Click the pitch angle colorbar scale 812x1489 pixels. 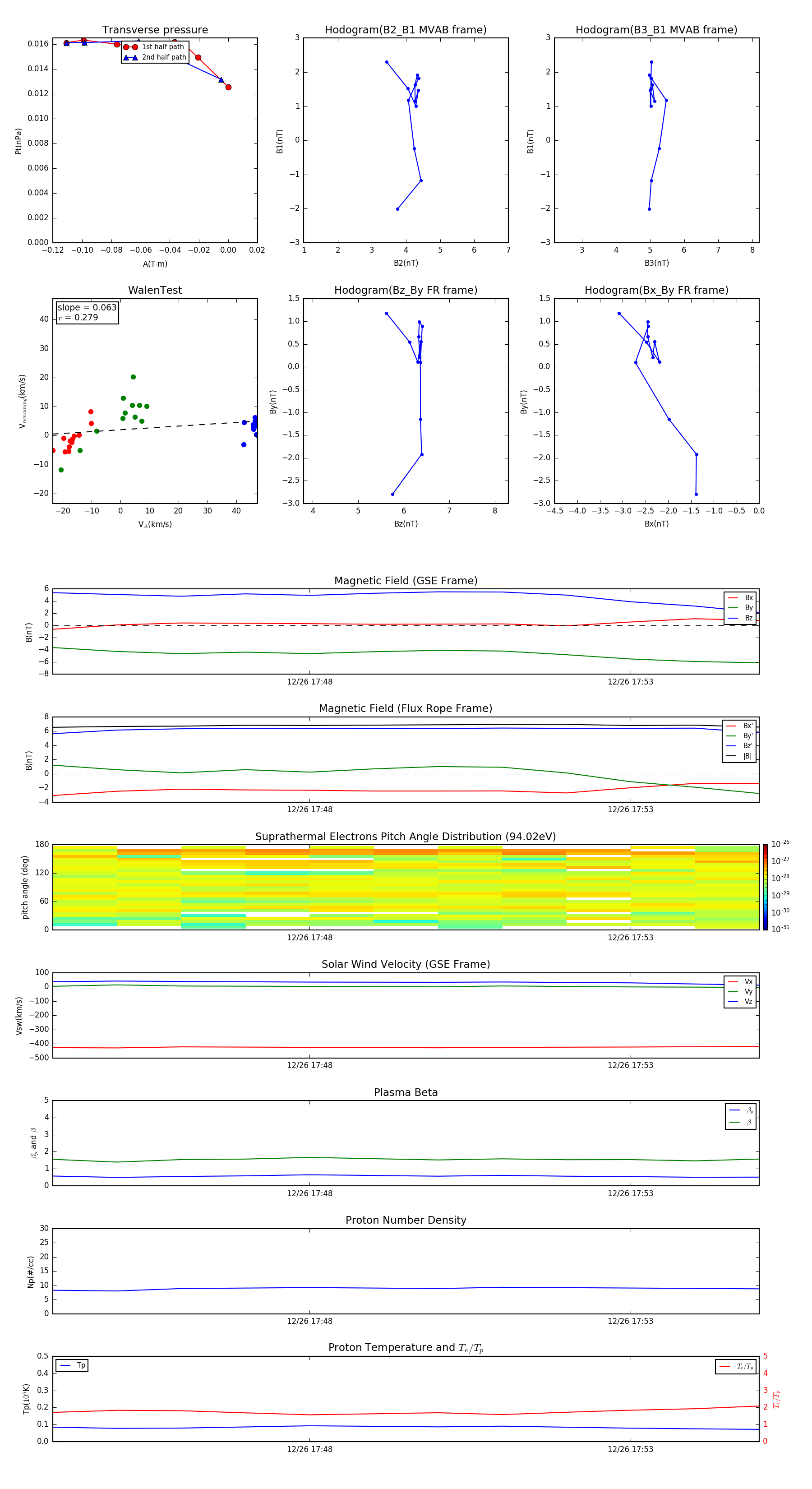tap(765, 887)
